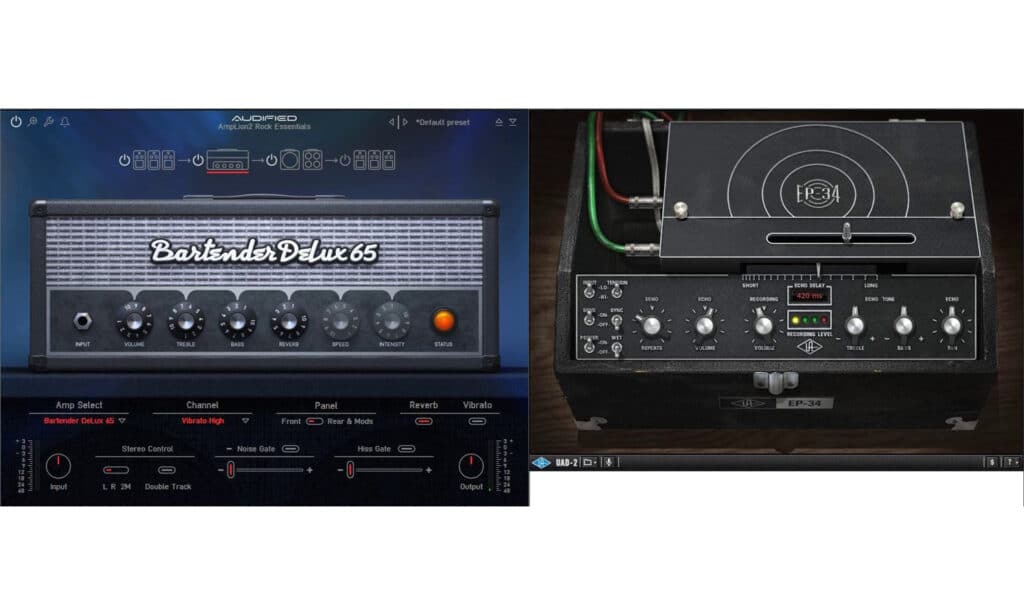The image size is (1024, 615).
Task: Toggle power for the speaker cabinet section
Action: pyautogui.click(x=271, y=161)
